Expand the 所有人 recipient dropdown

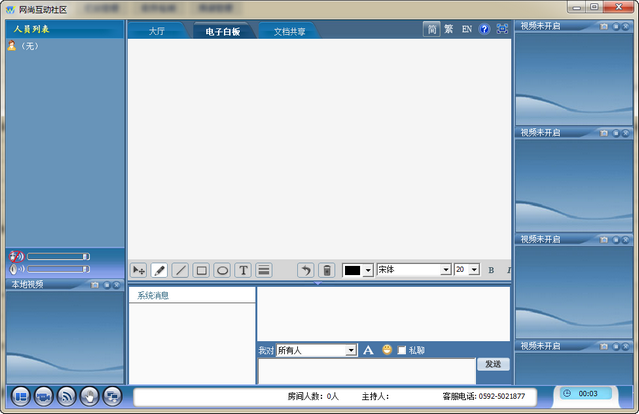tap(351, 350)
